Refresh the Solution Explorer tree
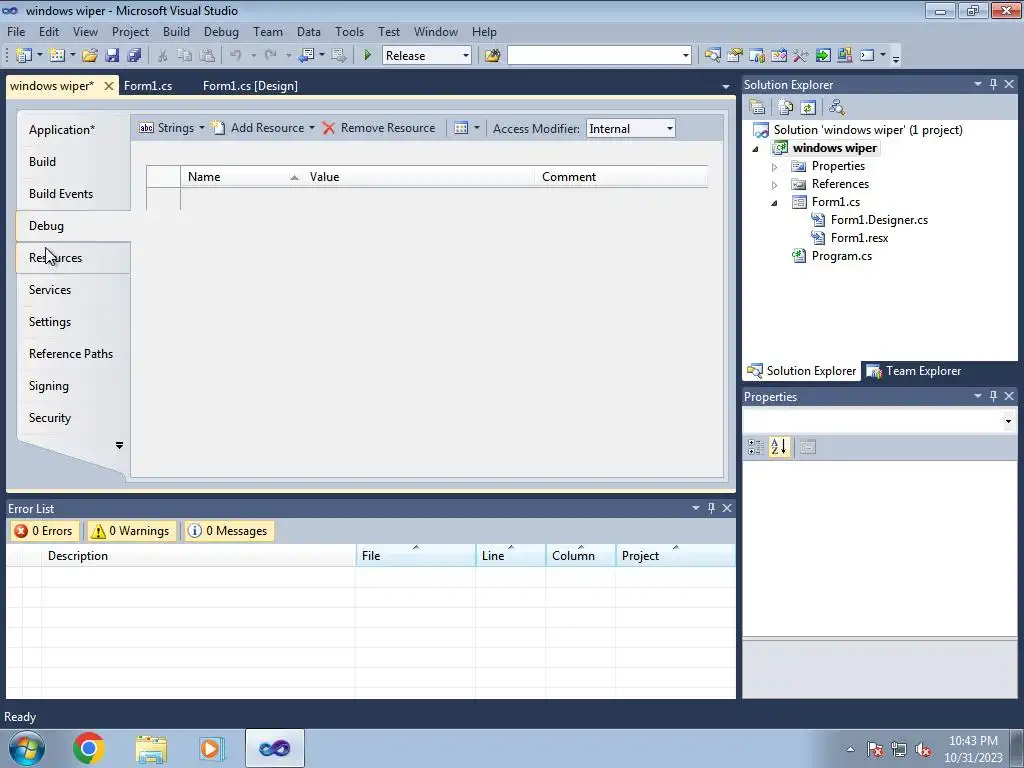 808,107
